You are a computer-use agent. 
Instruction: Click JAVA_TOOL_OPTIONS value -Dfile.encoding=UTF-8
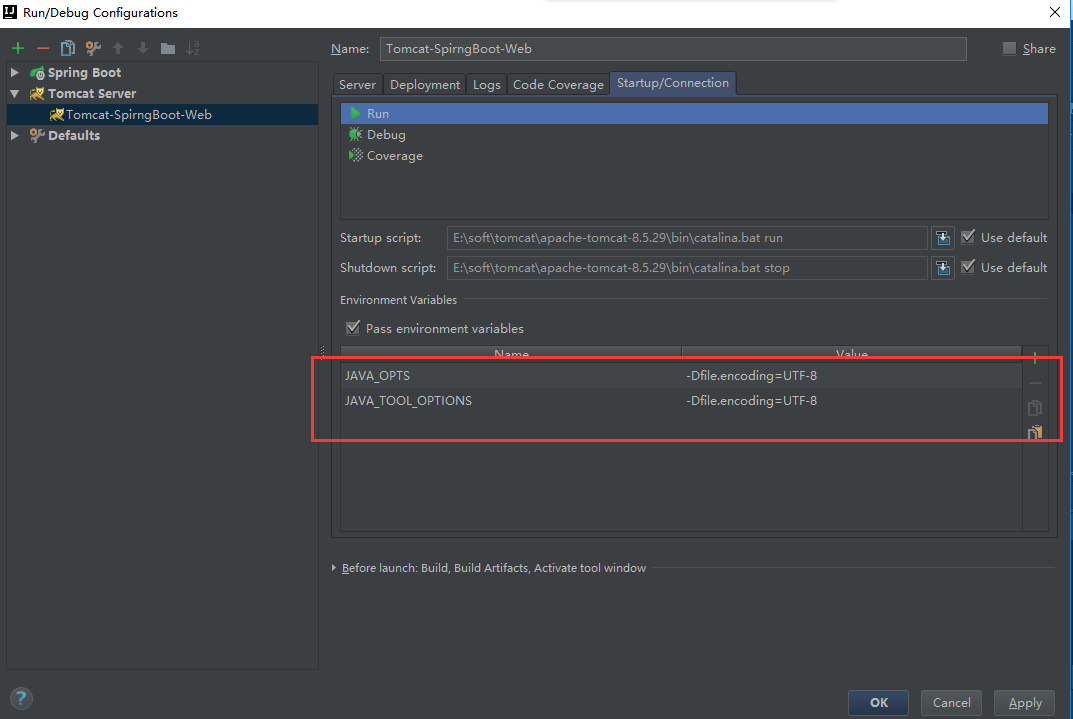[x=852, y=401]
